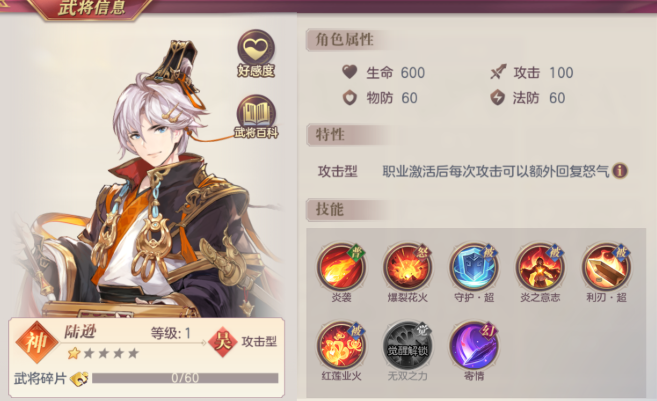Select the 炎之意志 passive skill icon
Viewport: 657px width, 401px height.
click(540, 267)
